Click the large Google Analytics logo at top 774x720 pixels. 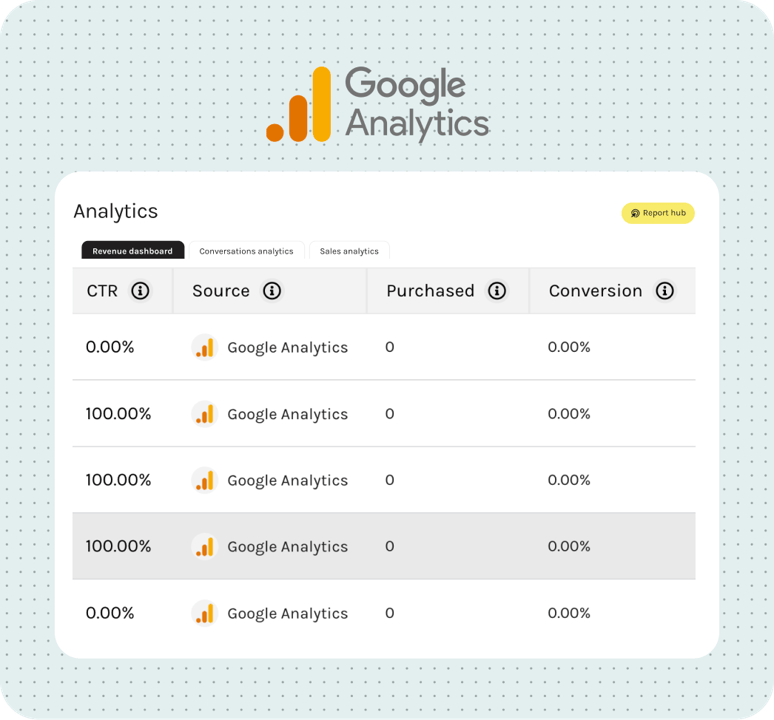coord(378,104)
